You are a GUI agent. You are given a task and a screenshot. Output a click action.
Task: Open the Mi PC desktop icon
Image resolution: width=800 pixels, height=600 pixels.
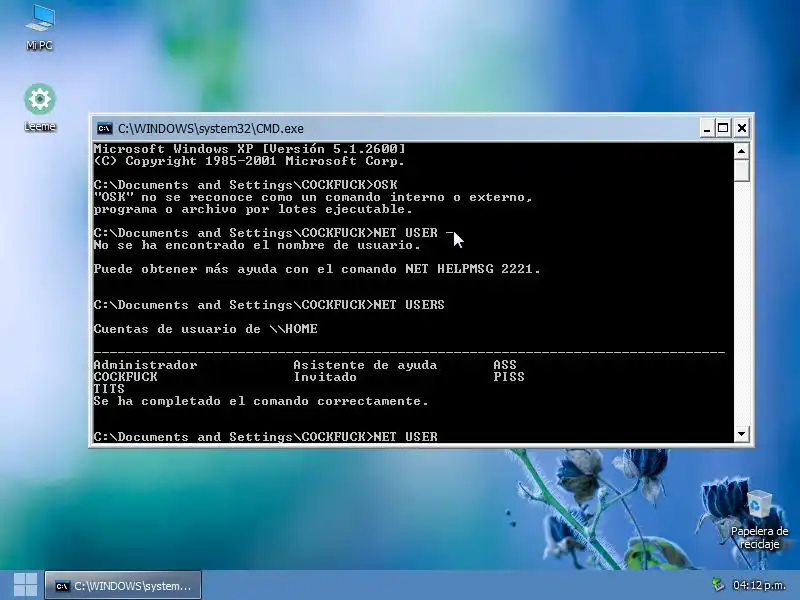[x=40, y=27]
